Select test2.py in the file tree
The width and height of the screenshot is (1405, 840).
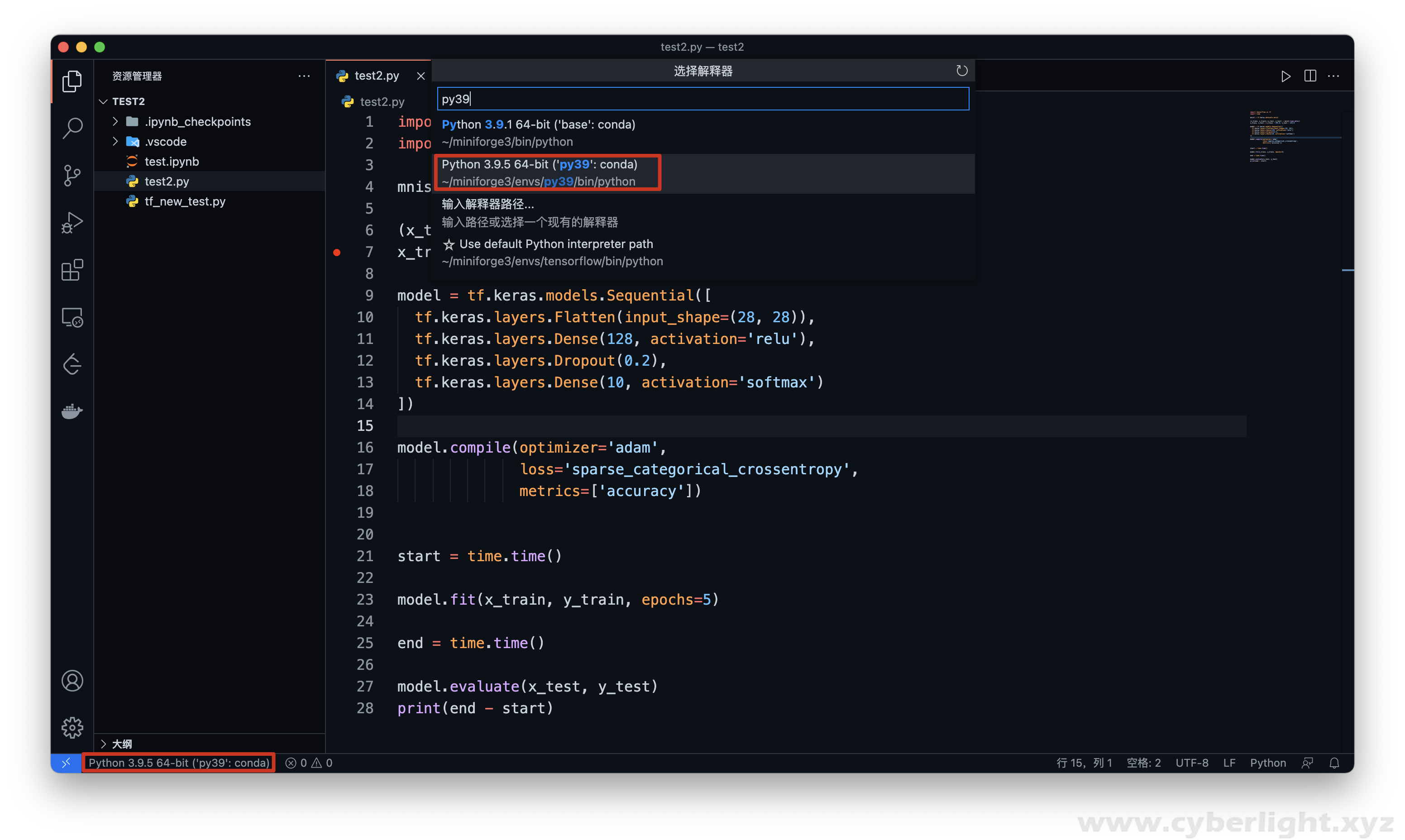coord(209,181)
